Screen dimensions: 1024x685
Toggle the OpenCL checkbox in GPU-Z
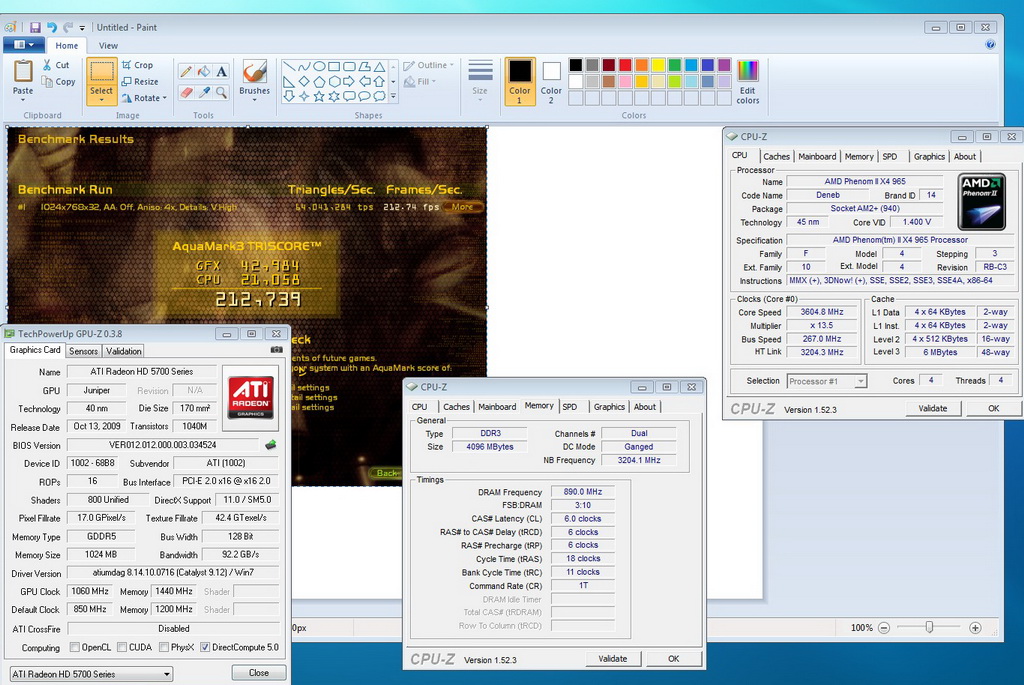click(75, 647)
